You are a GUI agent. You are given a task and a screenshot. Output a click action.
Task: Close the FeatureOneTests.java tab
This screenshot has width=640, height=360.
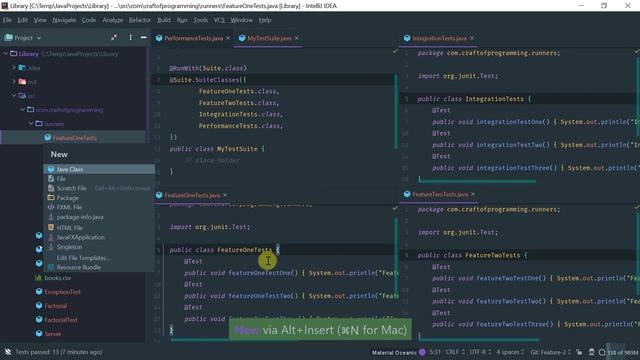pos(225,195)
